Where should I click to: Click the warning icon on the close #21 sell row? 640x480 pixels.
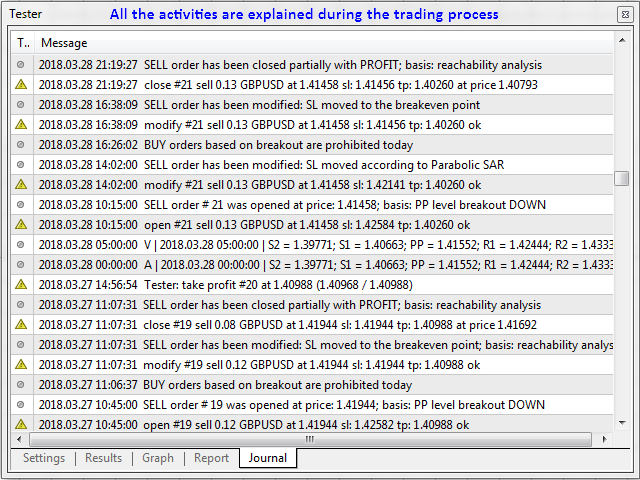coord(21,84)
